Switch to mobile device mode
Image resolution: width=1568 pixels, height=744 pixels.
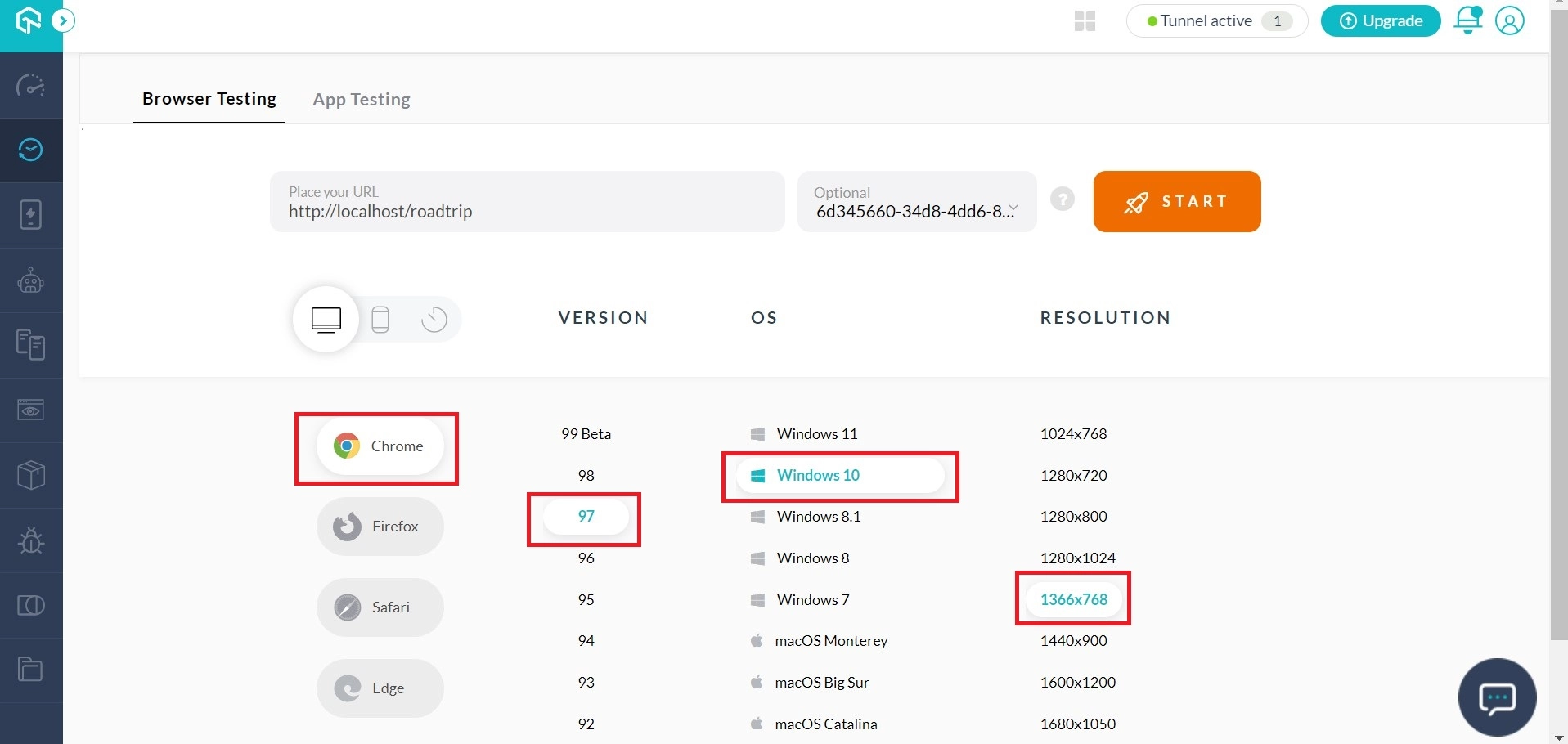coord(380,319)
